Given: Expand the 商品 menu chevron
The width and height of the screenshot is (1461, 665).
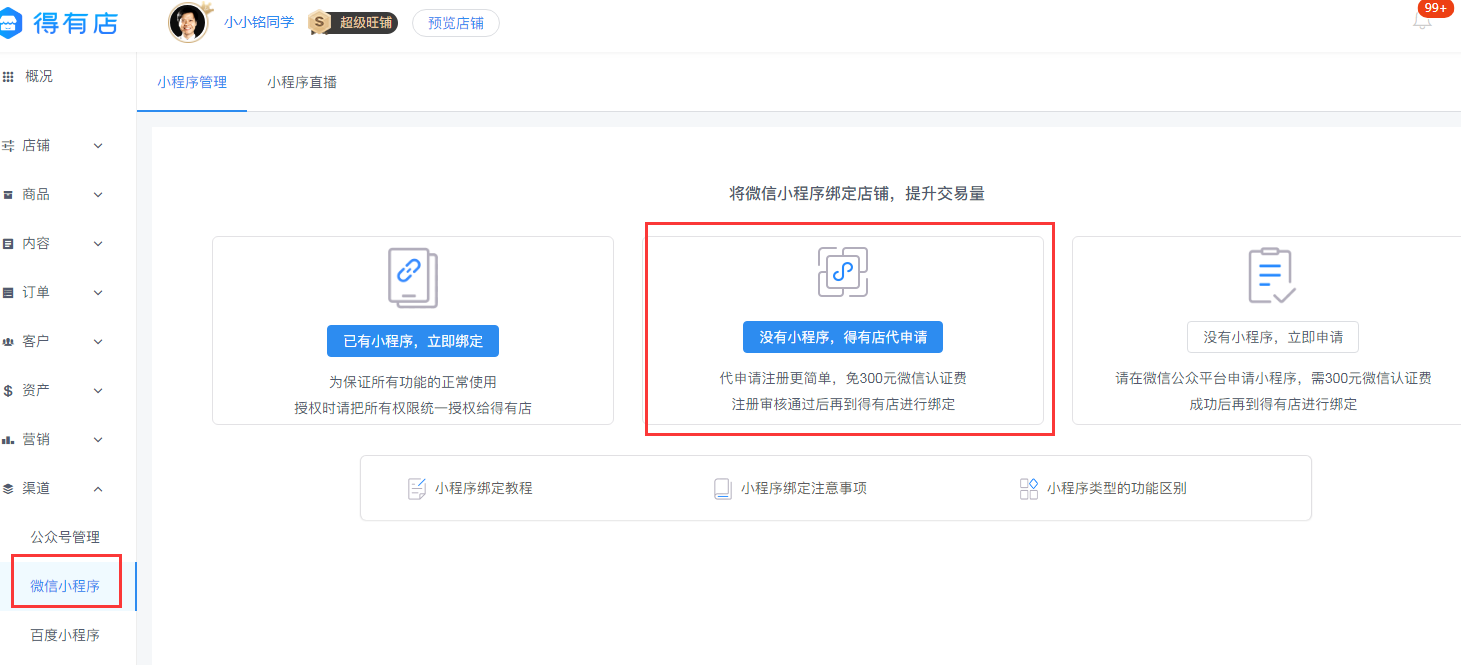Looking at the screenshot, I should pyautogui.click(x=98, y=195).
